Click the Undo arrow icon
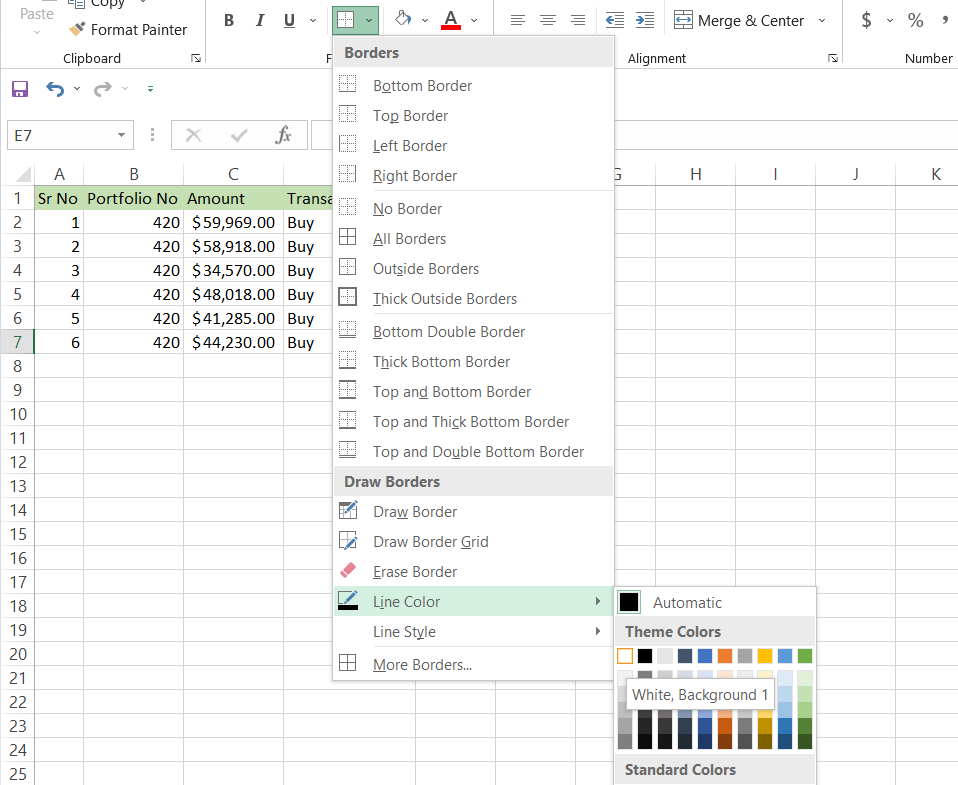The image size is (958, 785). 55,90
